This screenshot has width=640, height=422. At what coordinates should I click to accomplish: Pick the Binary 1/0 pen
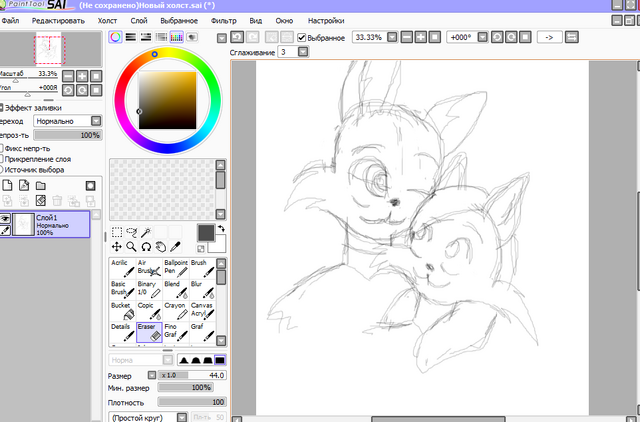(x=149, y=289)
